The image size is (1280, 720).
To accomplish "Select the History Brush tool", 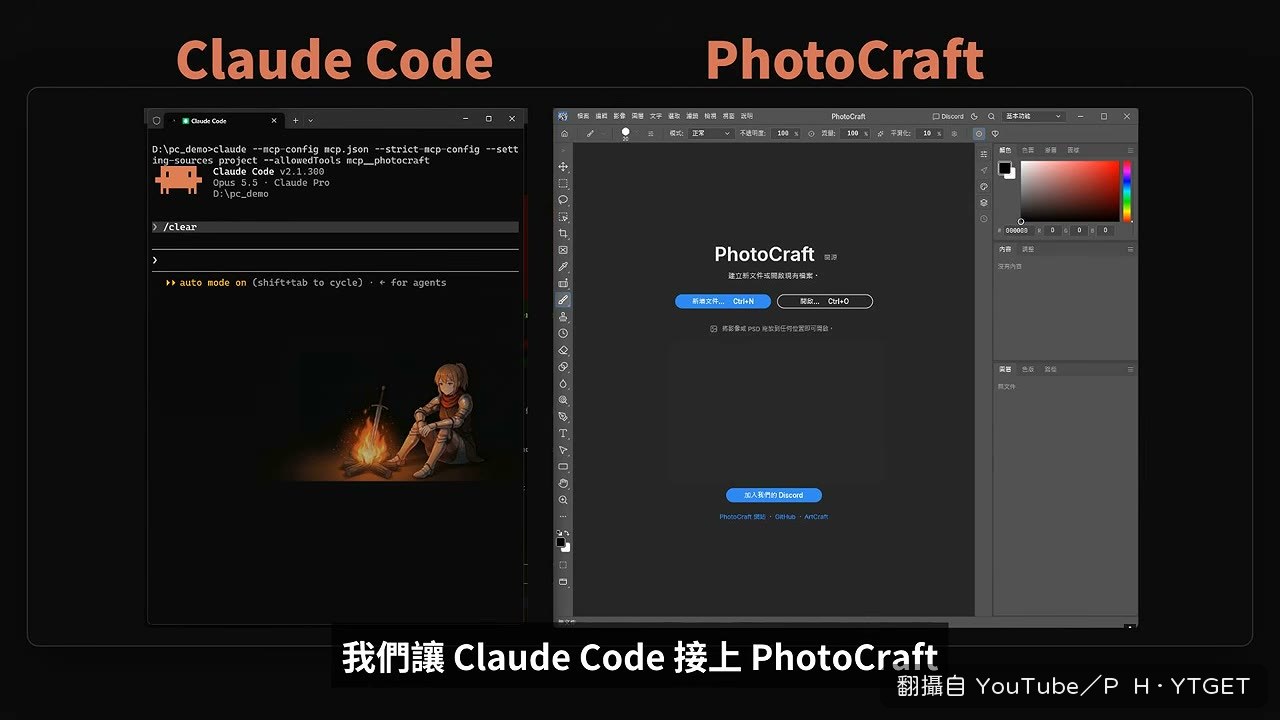I will tap(563, 333).
